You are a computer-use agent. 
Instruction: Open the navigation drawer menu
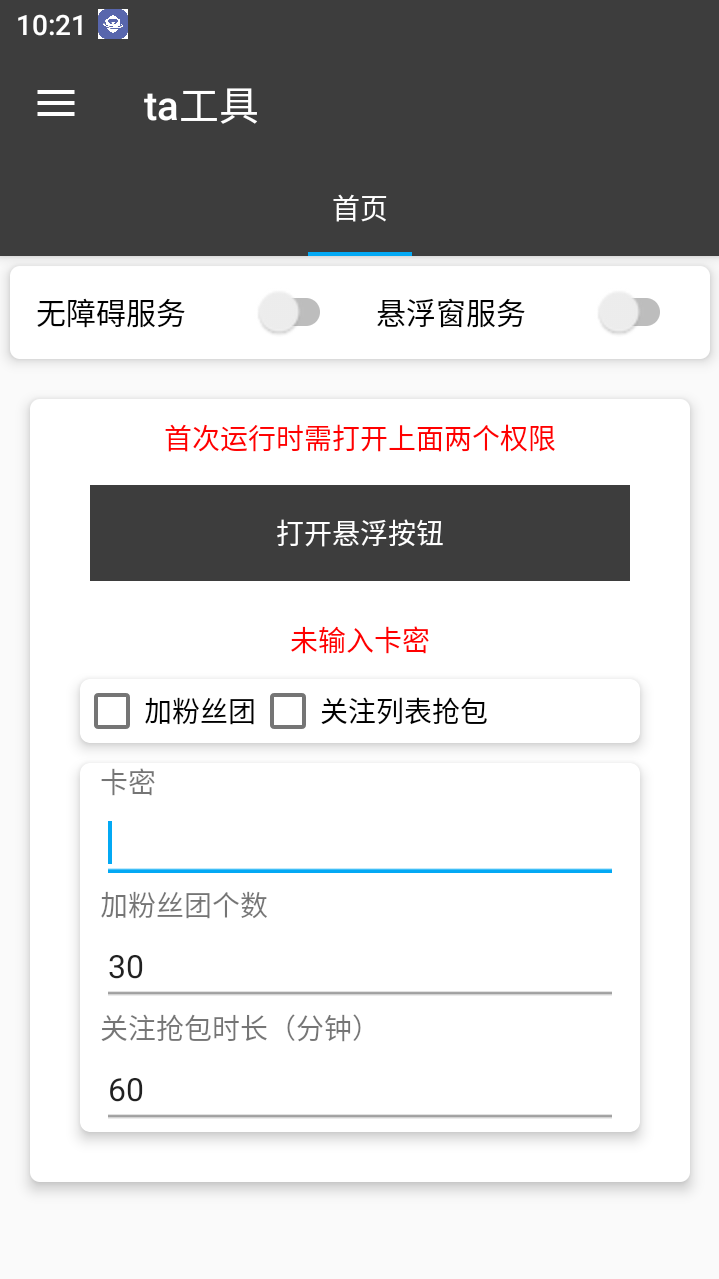[55, 104]
